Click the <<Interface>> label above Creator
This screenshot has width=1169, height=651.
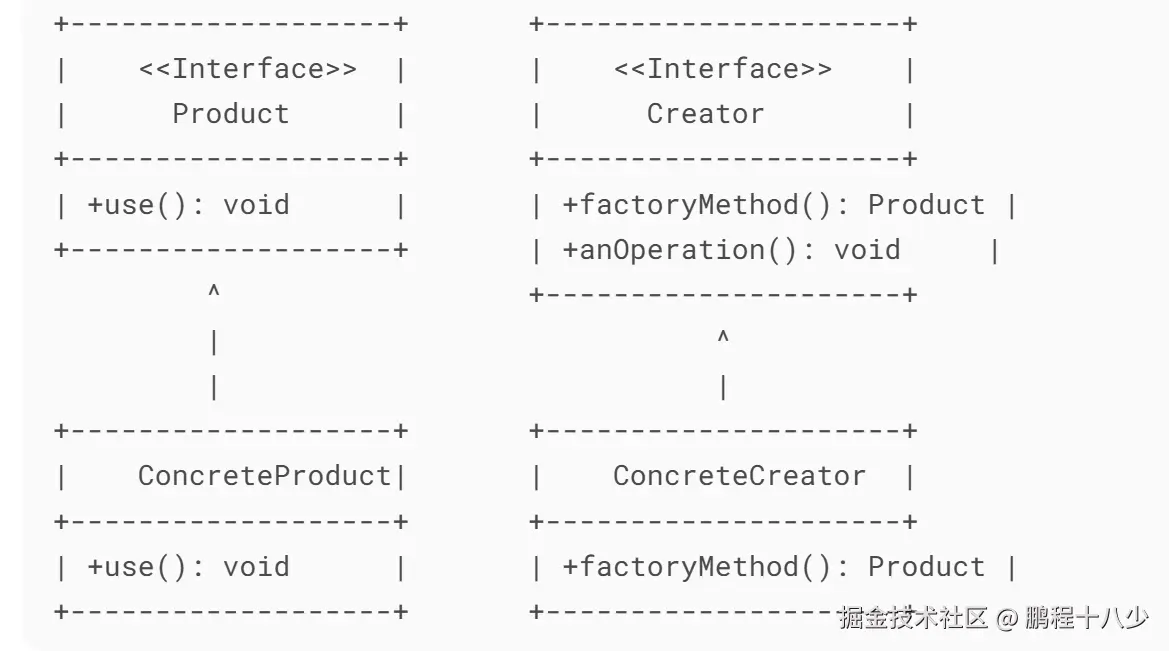[722, 69]
